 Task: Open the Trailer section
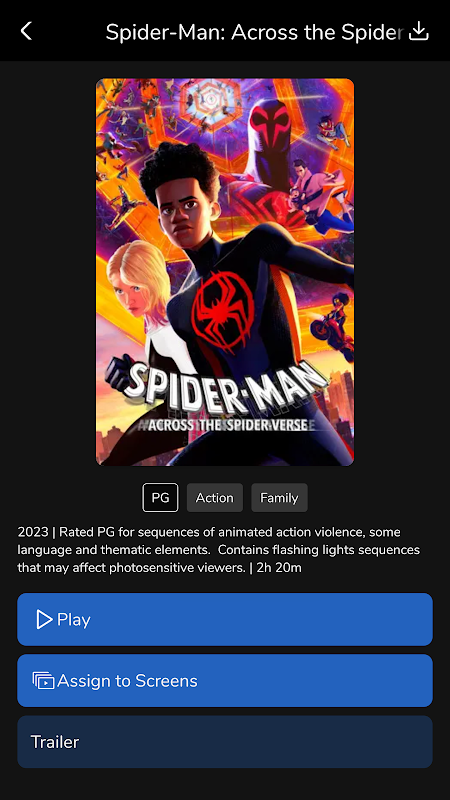tap(225, 742)
